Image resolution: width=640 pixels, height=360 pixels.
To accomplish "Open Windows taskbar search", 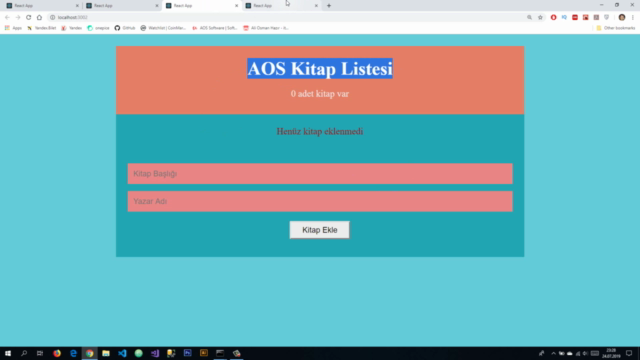I will tap(24, 353).
